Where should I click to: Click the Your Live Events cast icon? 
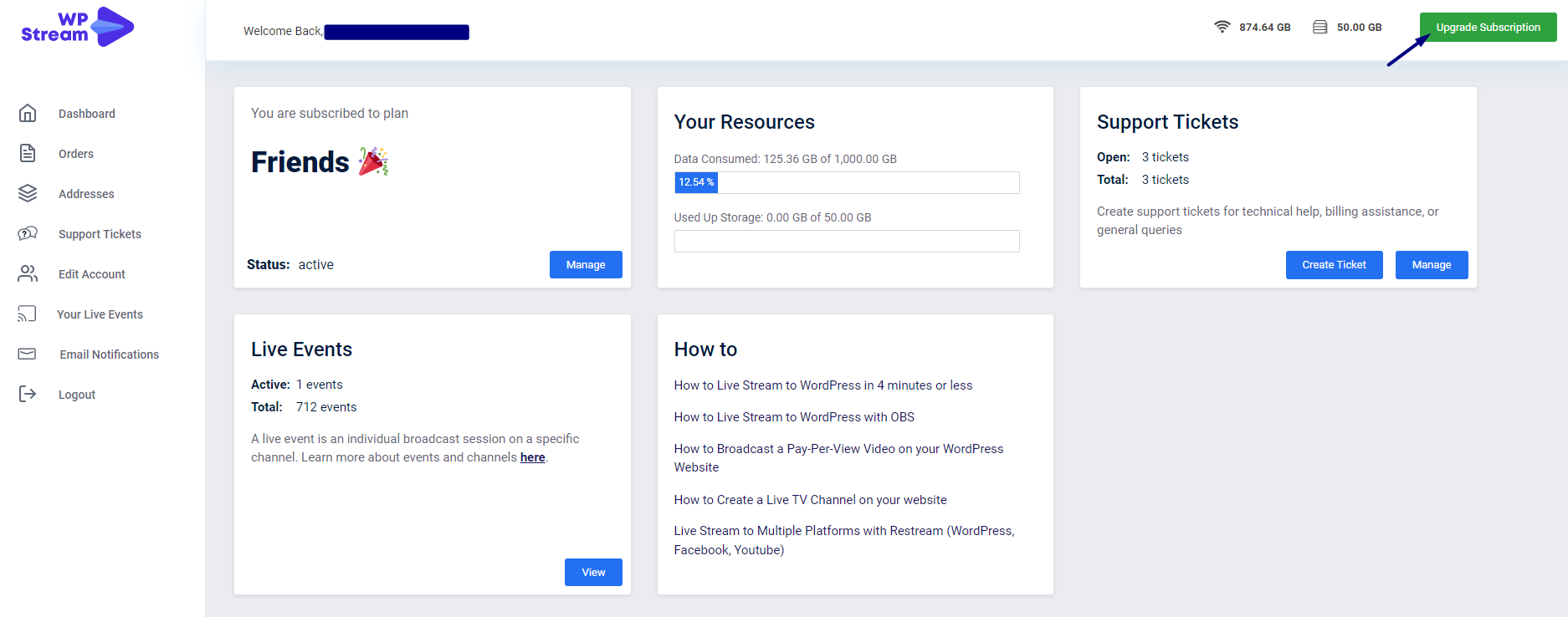tap(28, 314)
